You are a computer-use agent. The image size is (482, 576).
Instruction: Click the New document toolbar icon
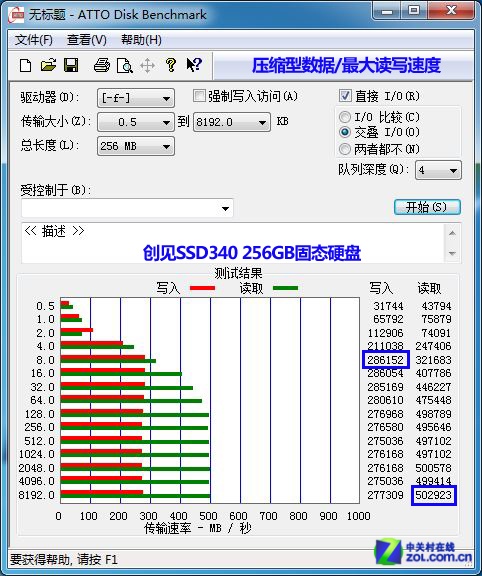tap(25, 66)
